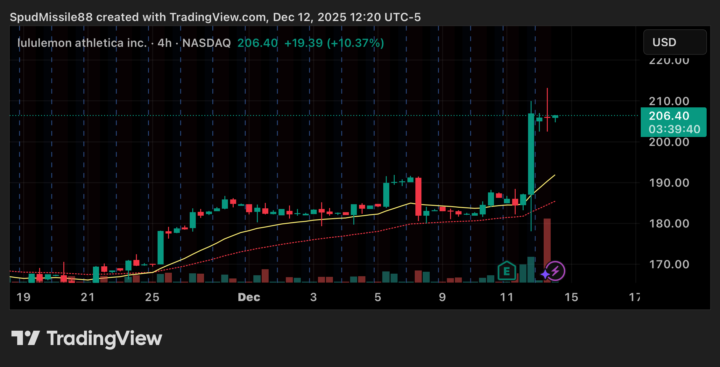The height and width of the screenshot is (367, 720).
Task: Click the candle countdown 03:39:40
Action: (x=674, y=130)
